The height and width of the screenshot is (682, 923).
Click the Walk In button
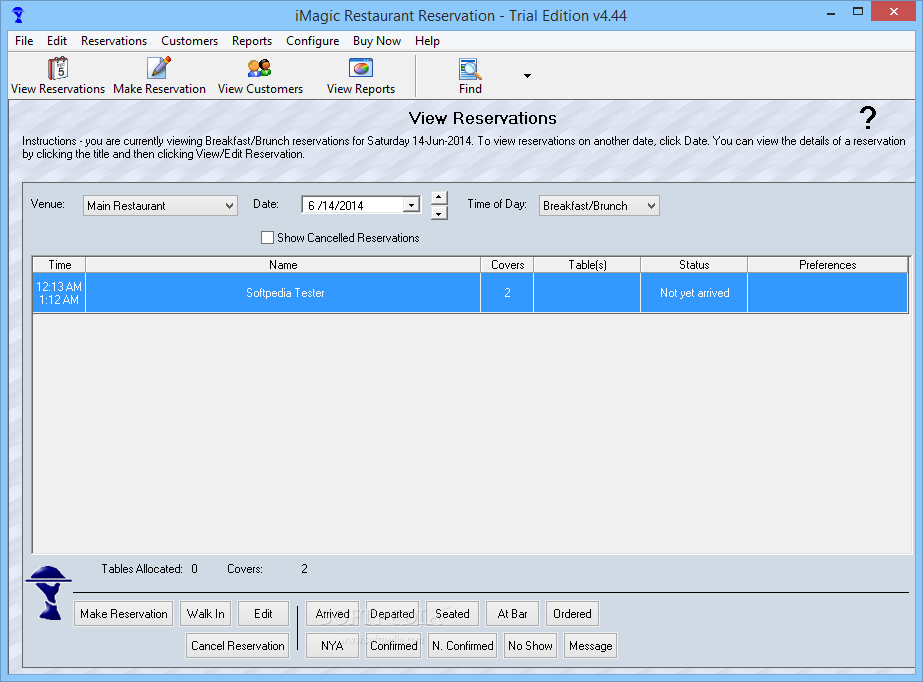[x=205, y=614]
